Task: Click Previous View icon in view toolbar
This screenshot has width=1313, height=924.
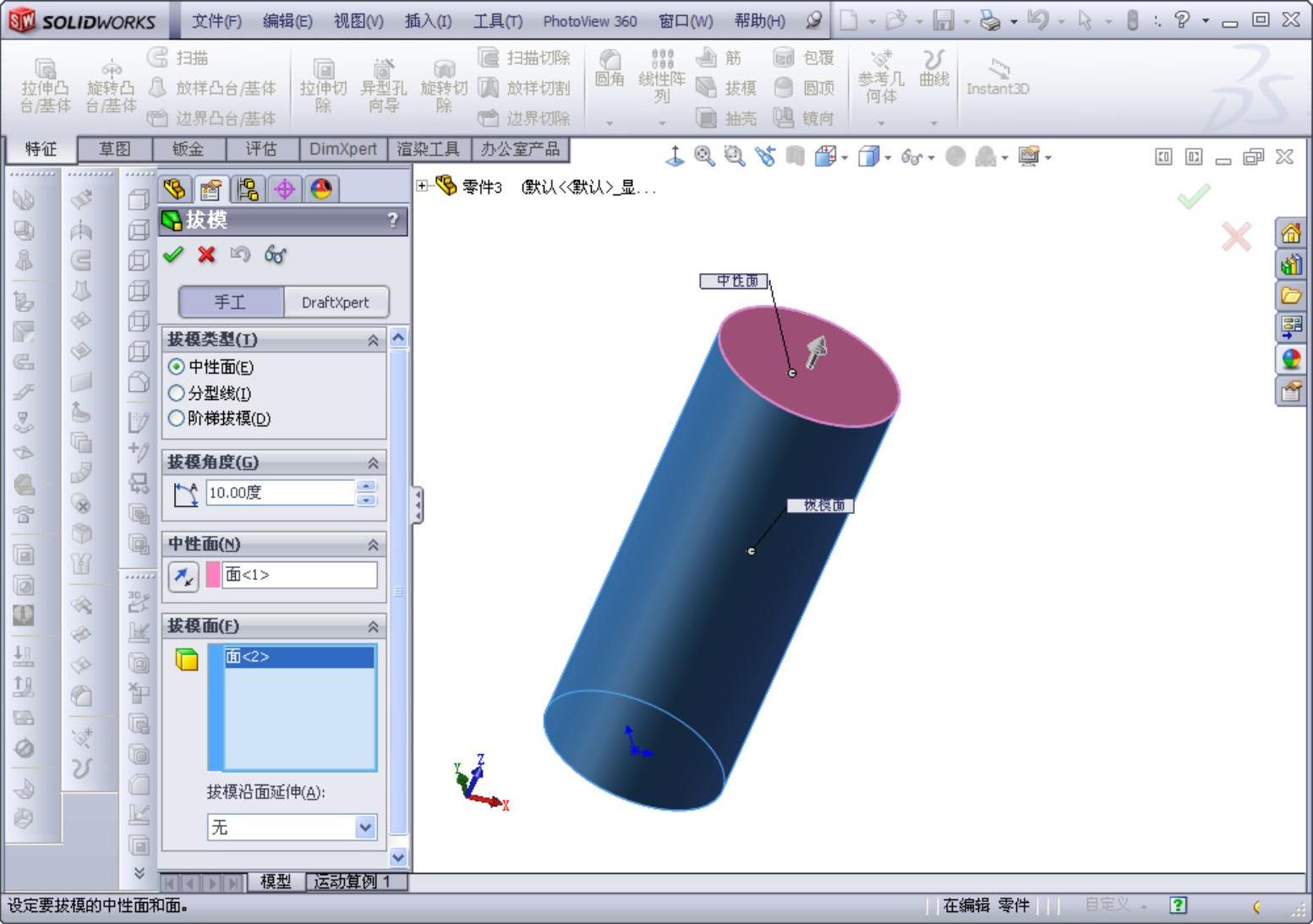Action: (765, 156)
